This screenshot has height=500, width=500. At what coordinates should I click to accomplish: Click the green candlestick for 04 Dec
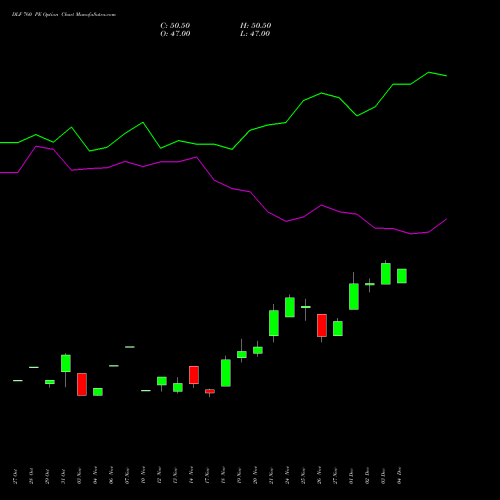(x=402, y=276)
